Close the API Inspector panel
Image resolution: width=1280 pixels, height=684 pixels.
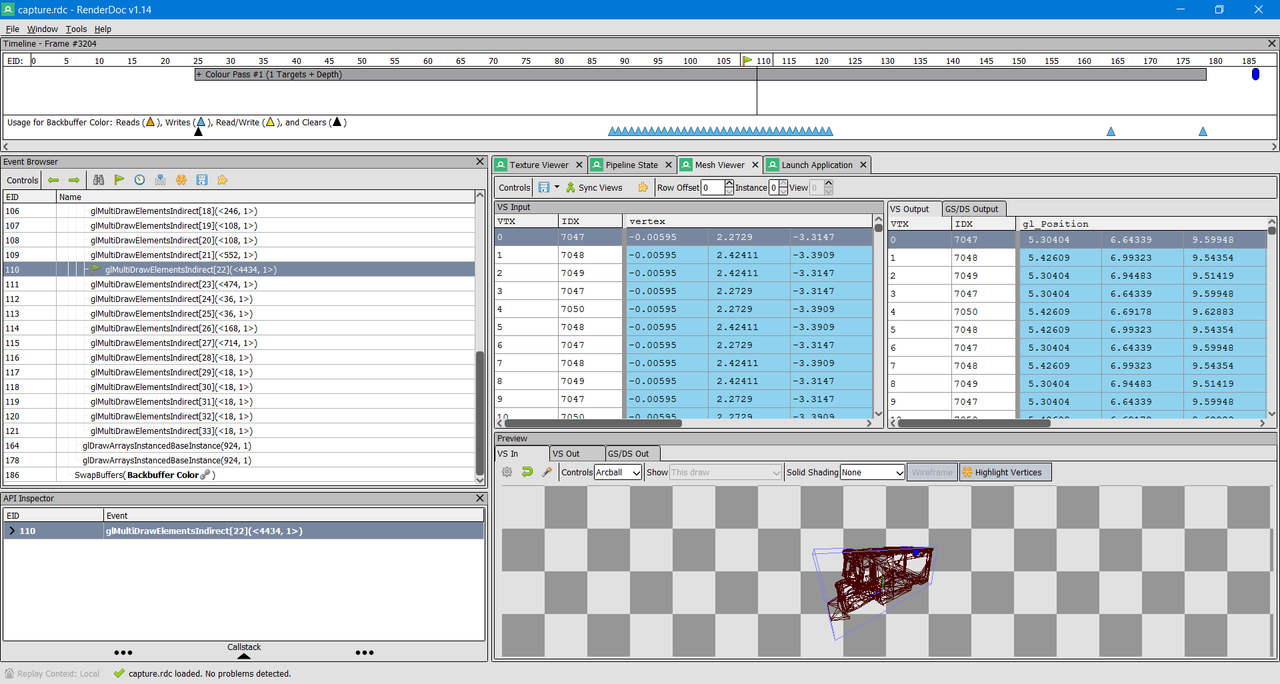click(x=479, y=498)
